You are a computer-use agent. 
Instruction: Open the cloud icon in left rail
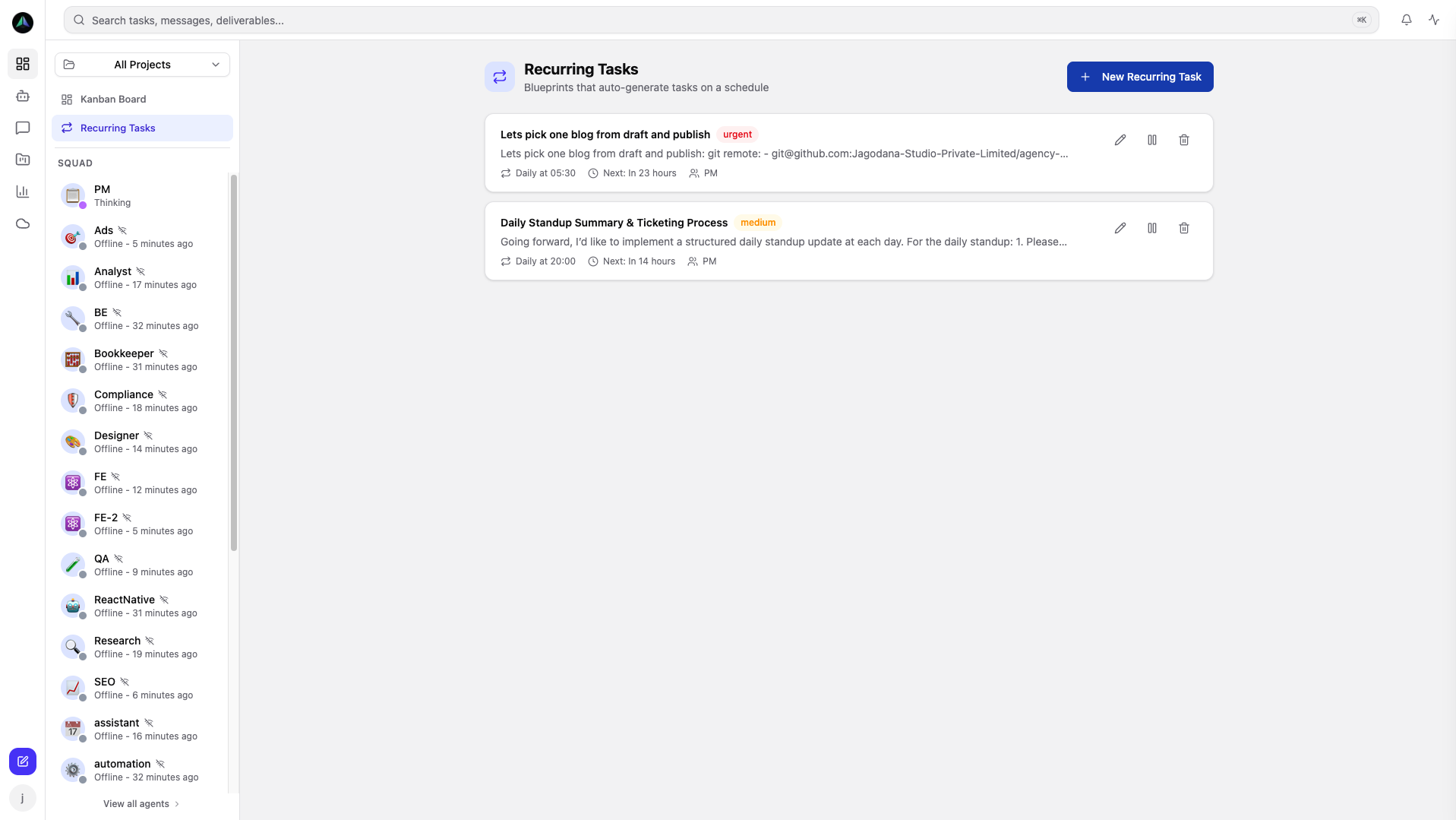[x=23, y=223]
